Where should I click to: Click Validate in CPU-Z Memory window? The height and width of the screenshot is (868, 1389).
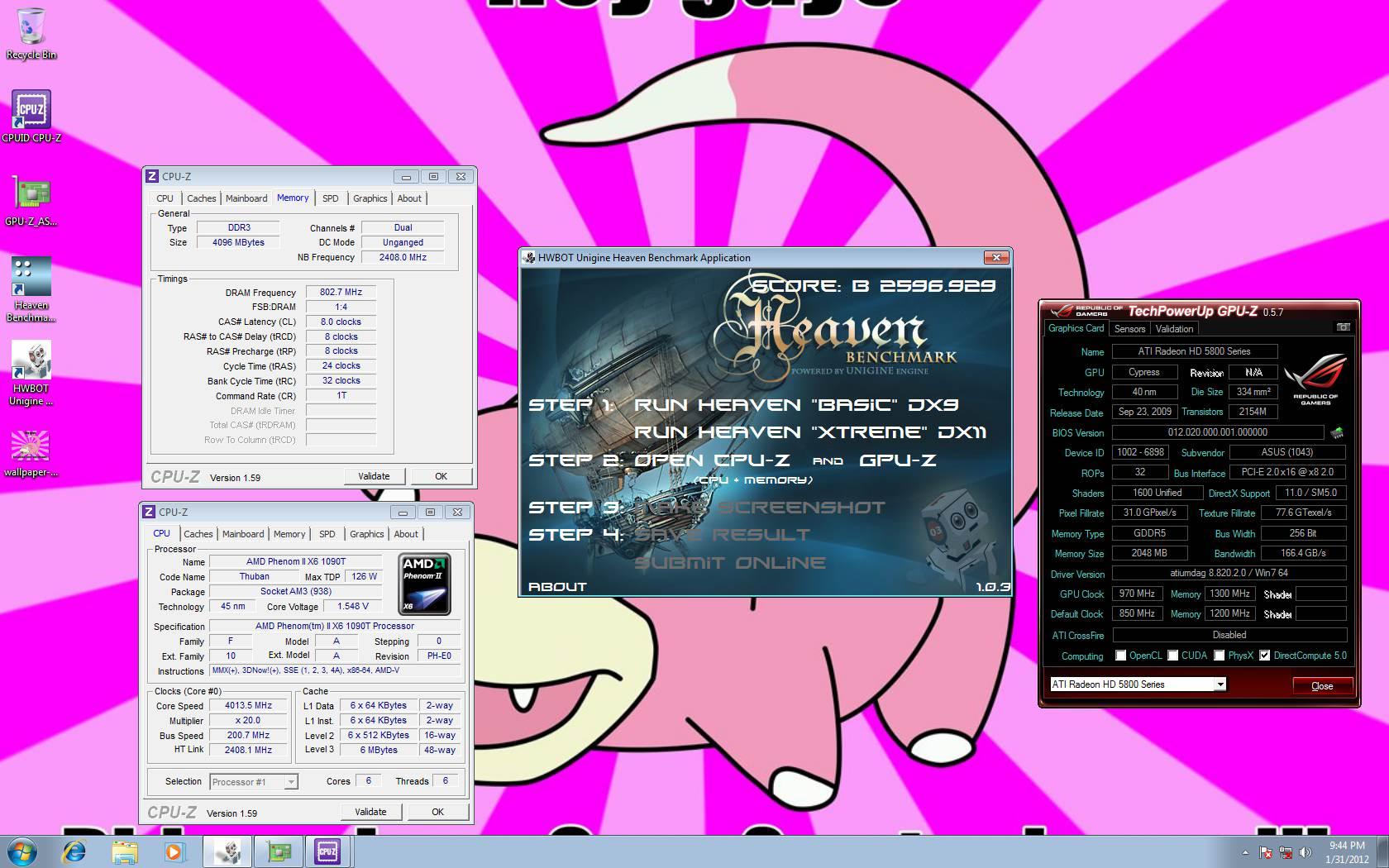coord(374,476)
